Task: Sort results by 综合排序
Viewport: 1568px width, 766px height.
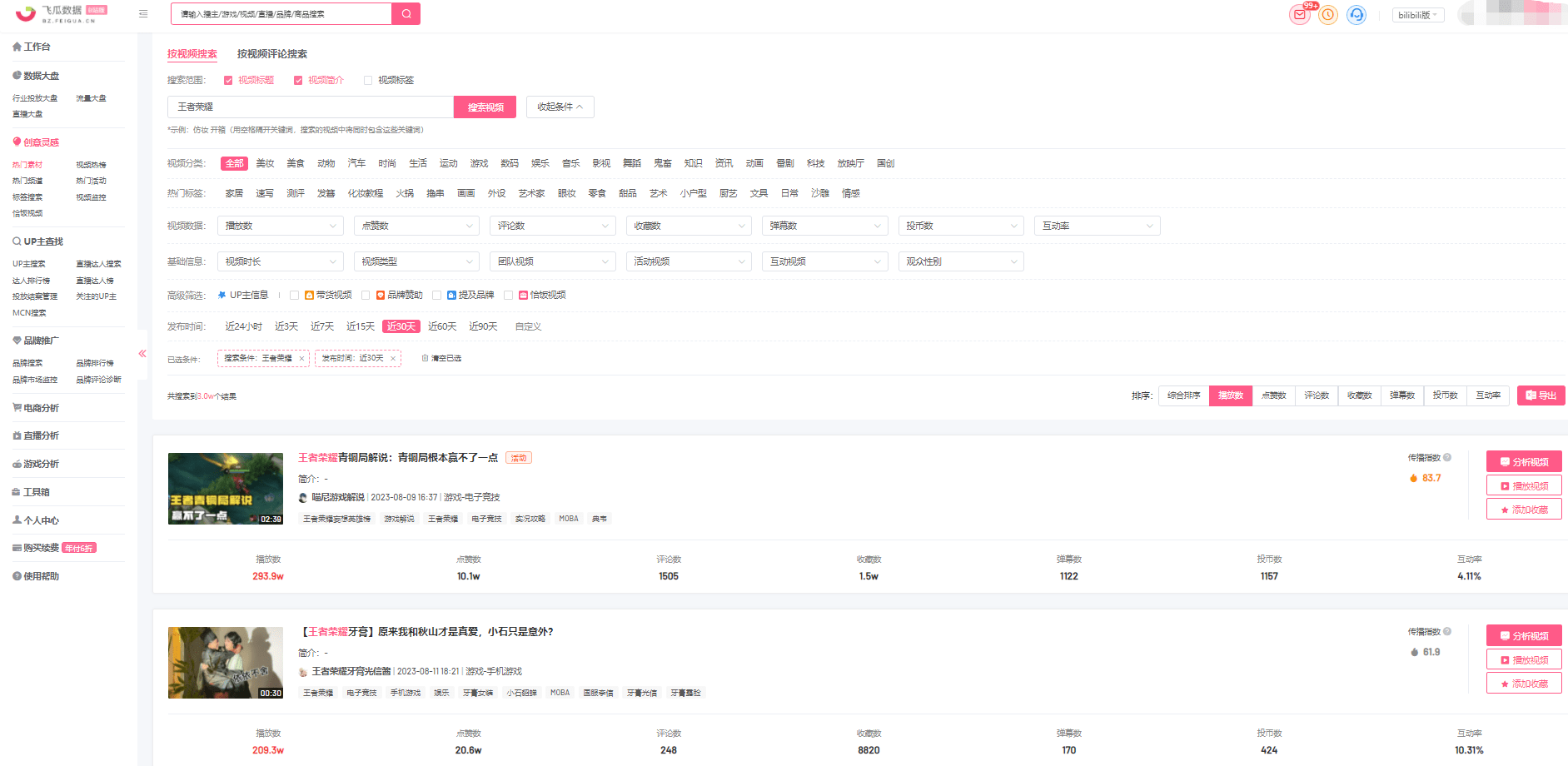Action: tap(1184, 395)
